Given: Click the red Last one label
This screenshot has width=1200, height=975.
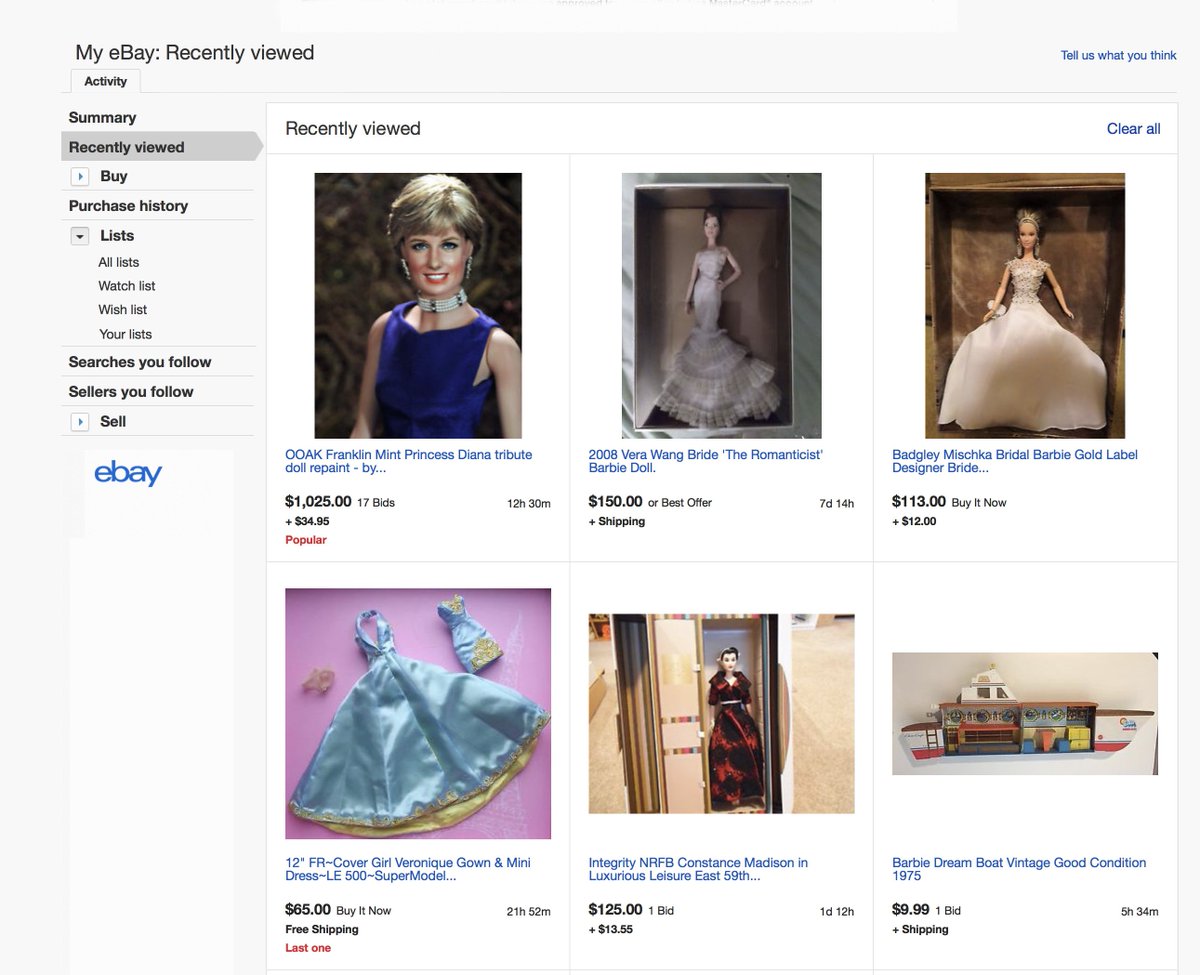Looking at the screenshot, I should 308,948.
